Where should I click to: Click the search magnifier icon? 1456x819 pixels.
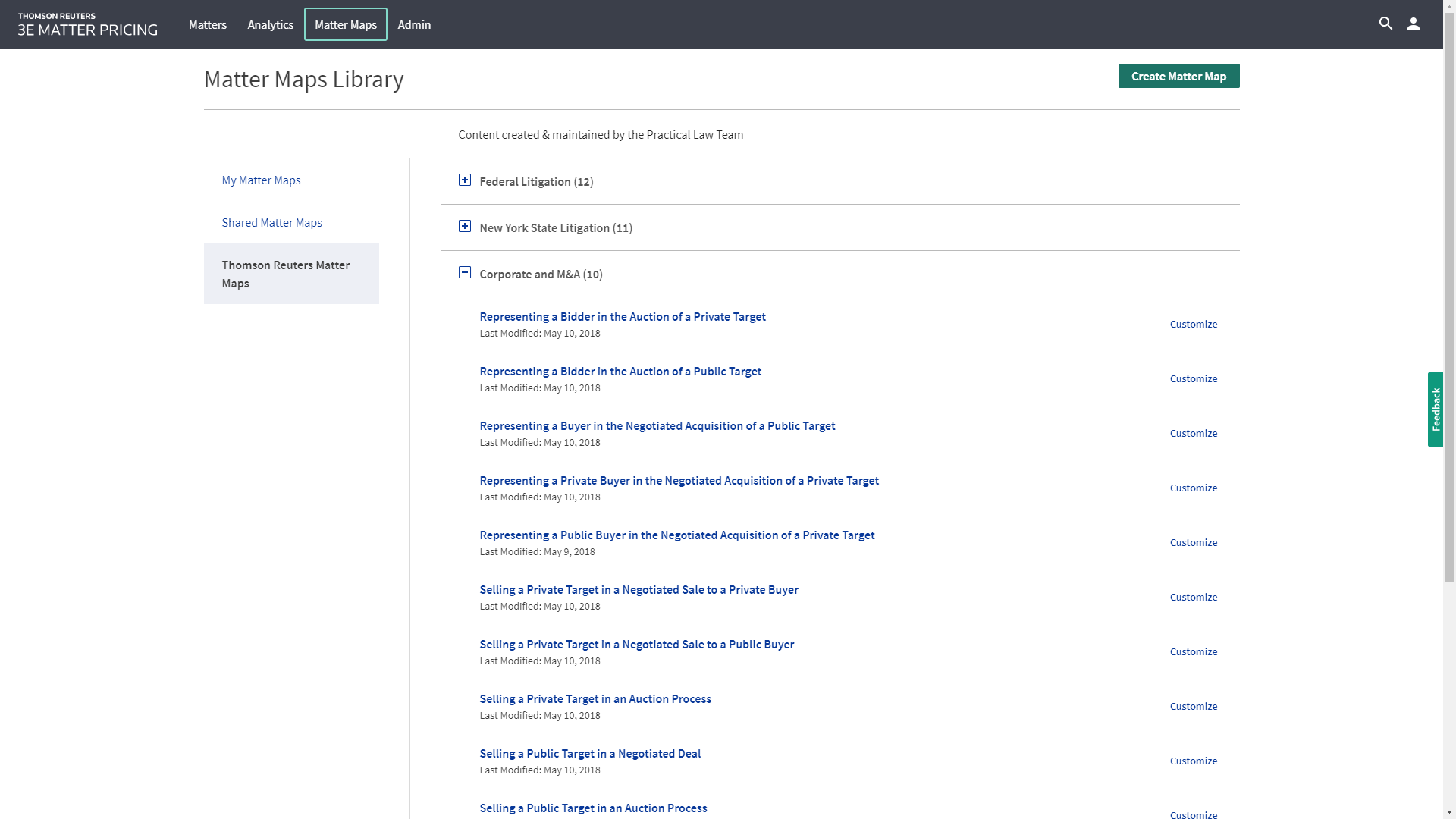click(x=1385, y=24)
